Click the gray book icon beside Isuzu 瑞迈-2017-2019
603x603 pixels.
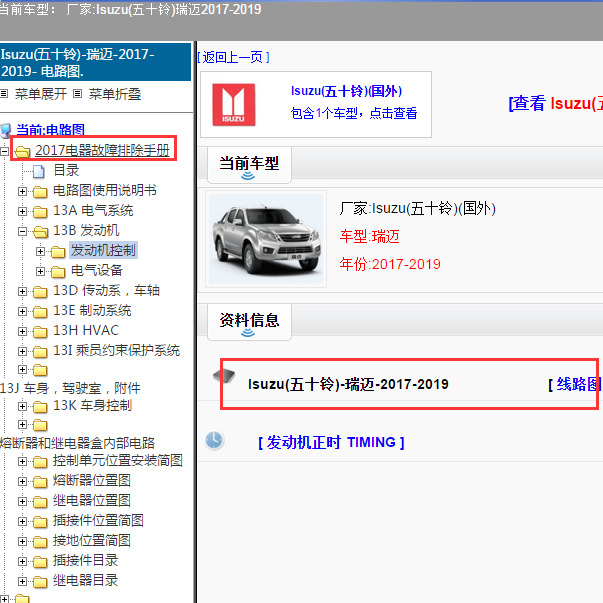pyautogui.click(x=224, y=375)
